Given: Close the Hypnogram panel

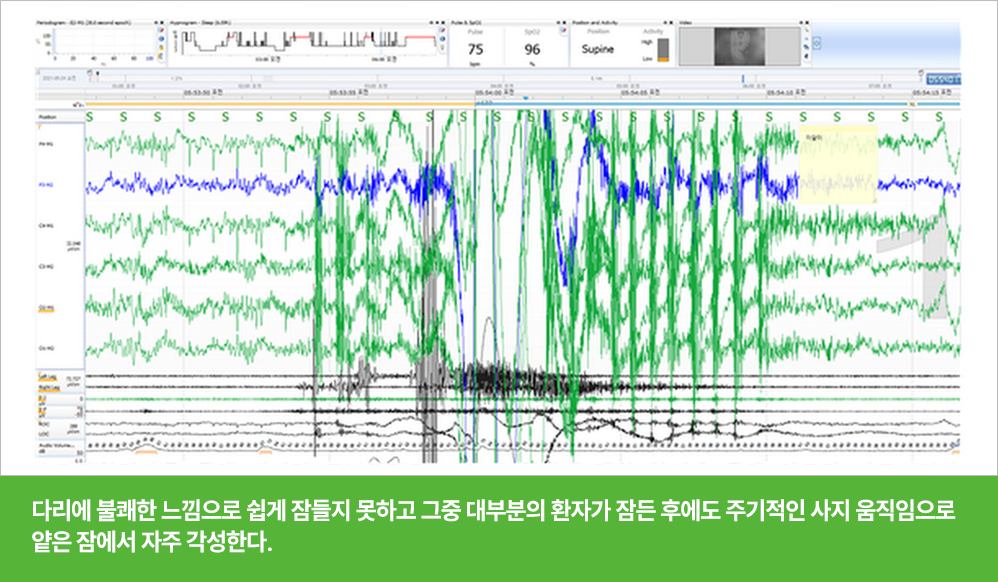Looking at the screenshot, I should pos(442,22).
